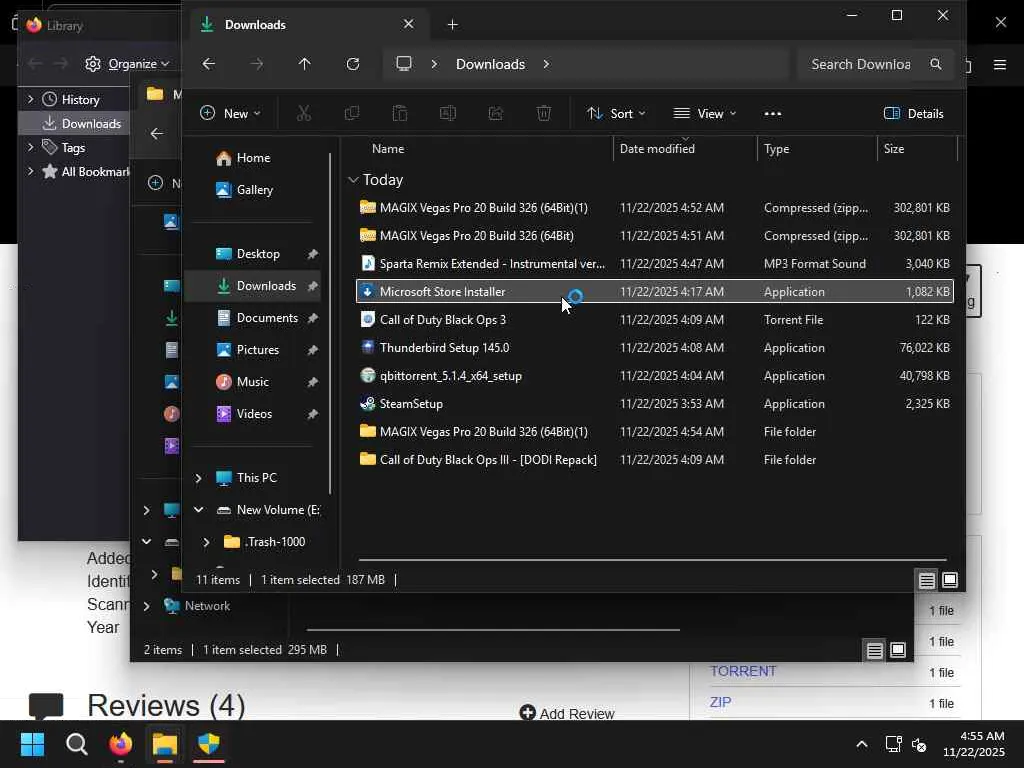Select Videos in navigation pane
This screenshot has height=768, width=1024.
point(252,414)
